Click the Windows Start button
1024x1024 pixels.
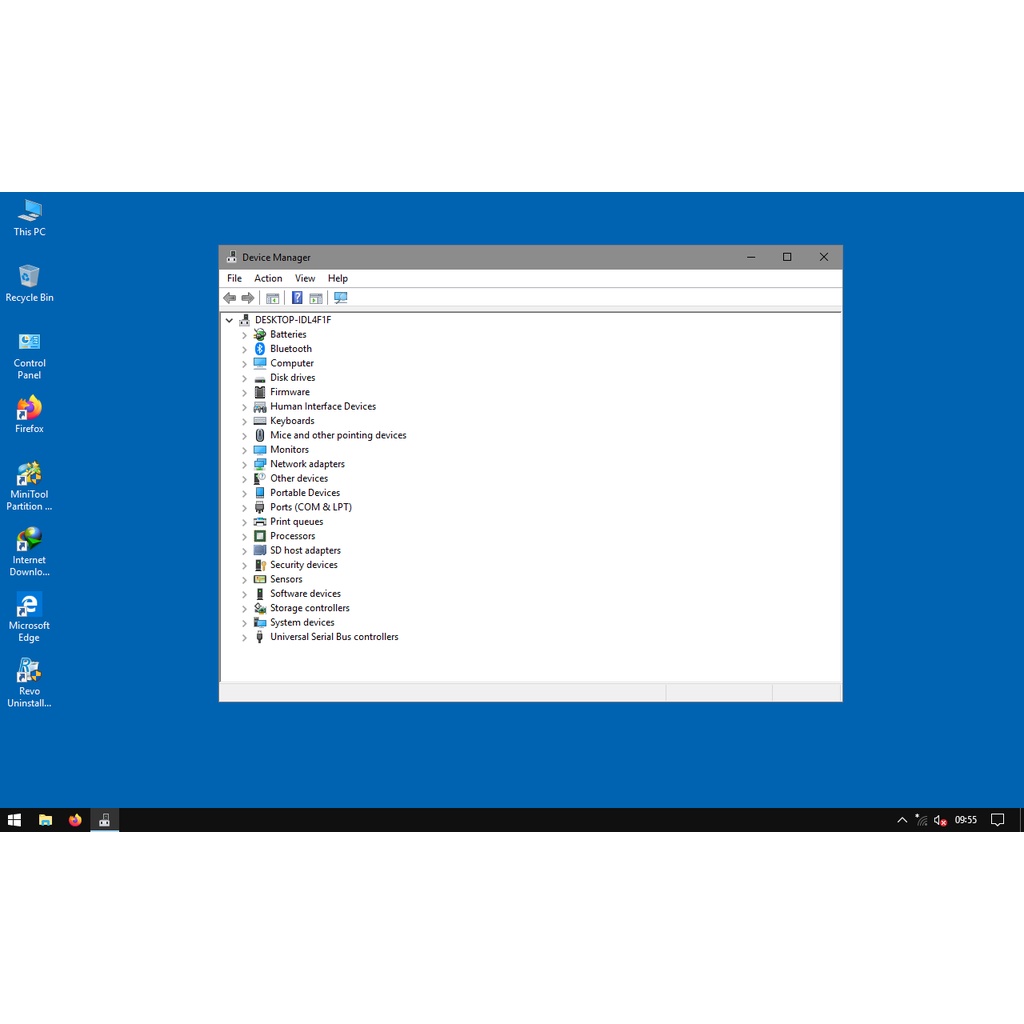(14, 820)
